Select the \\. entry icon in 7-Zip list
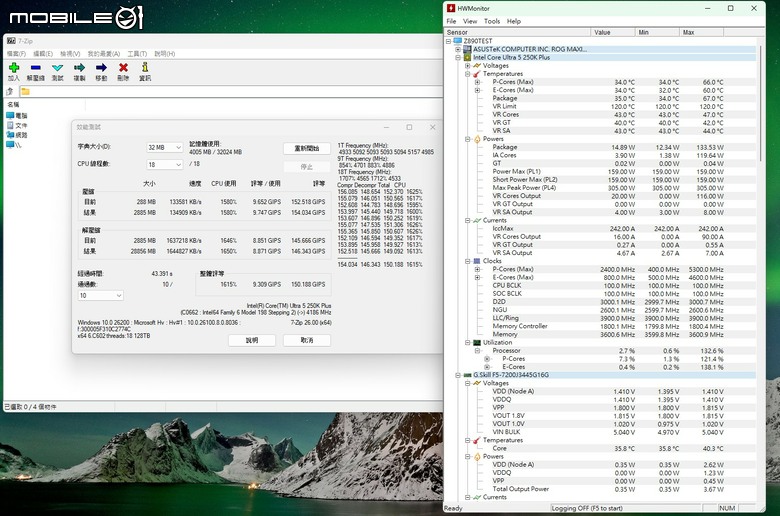This screenshot has height=516, width=780. [x=10, y=144]
